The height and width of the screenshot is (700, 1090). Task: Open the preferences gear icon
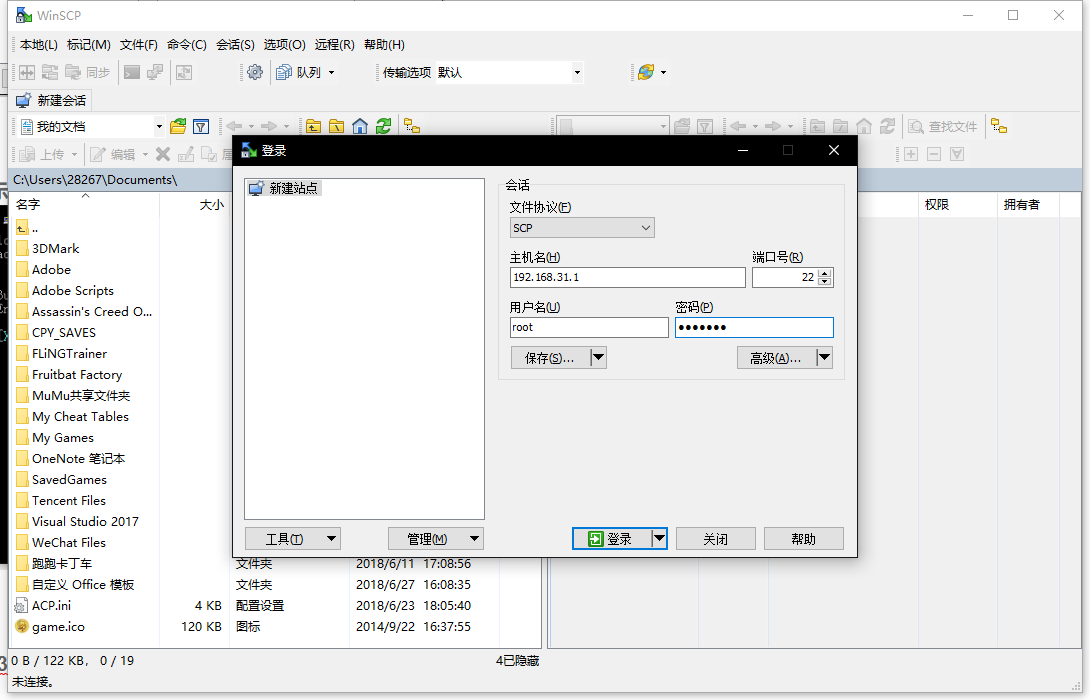(255, 72)
